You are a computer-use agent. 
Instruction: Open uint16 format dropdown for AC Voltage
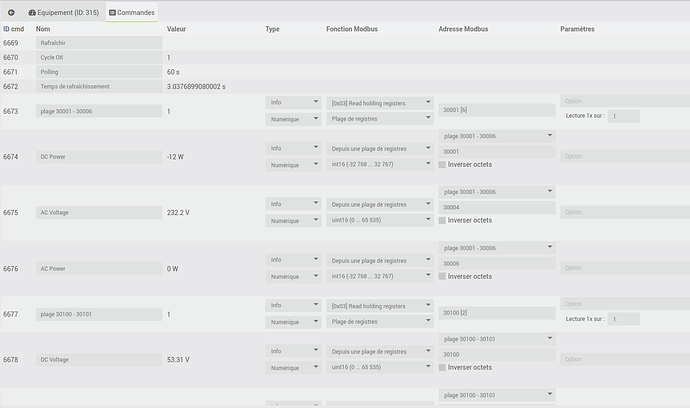tap(380, 220)
